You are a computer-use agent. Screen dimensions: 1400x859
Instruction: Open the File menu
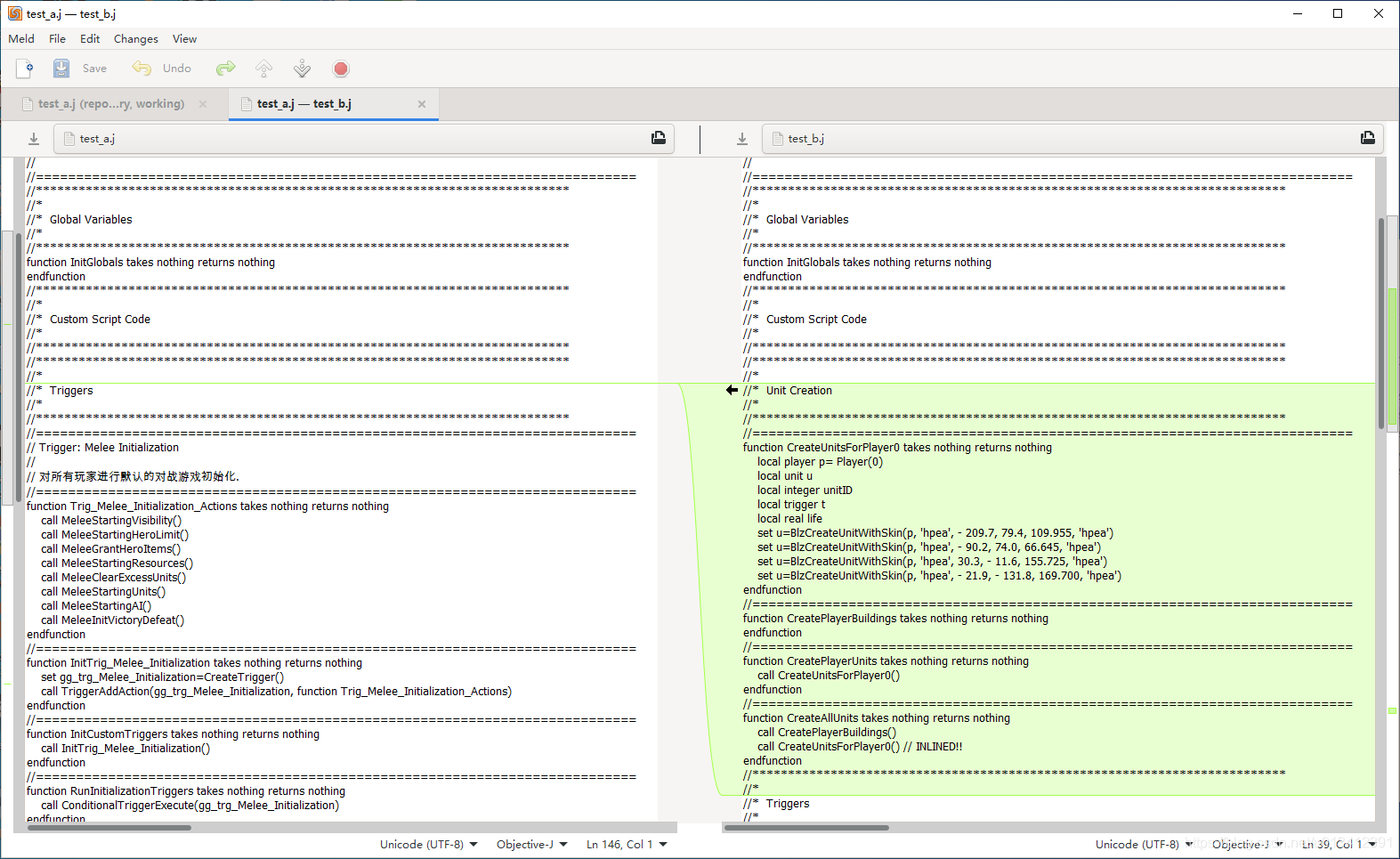coord(57,39)
